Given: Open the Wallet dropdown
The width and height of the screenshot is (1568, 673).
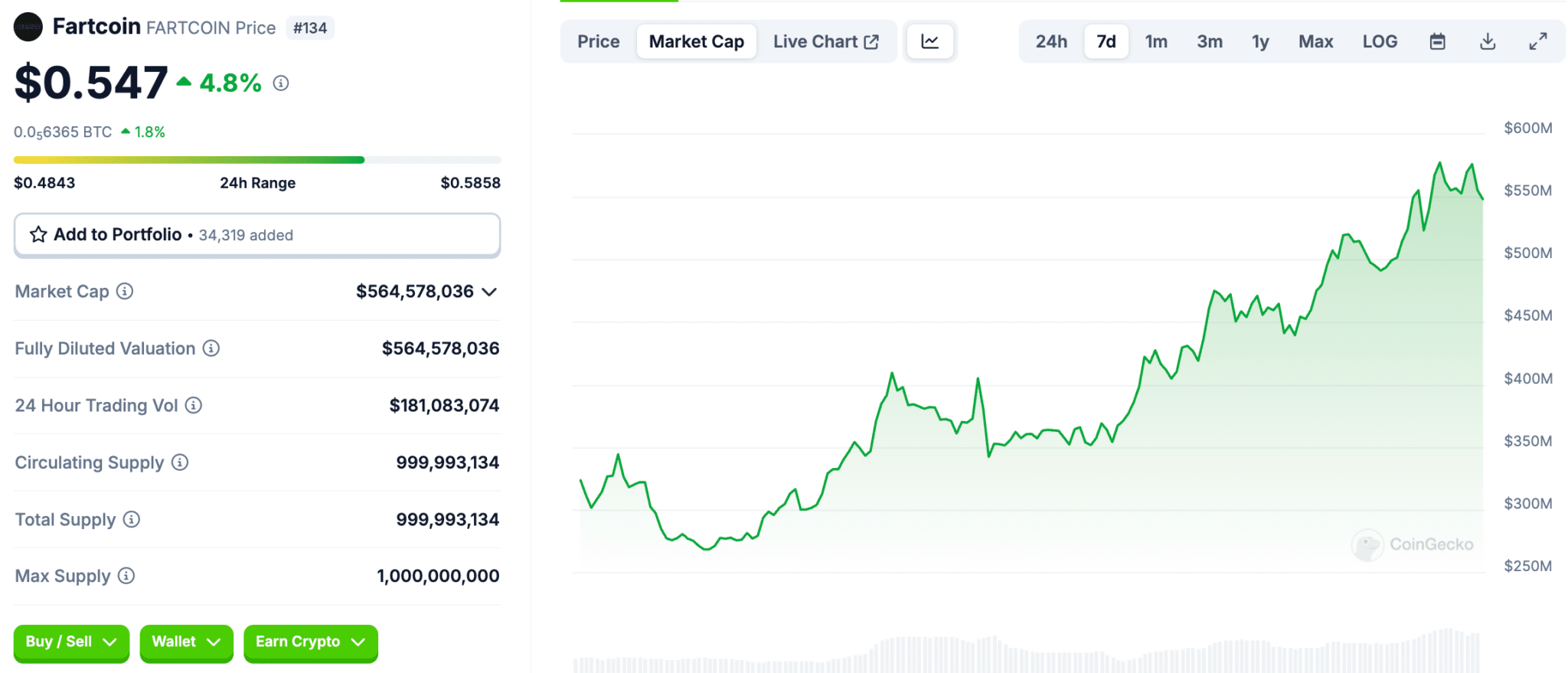Looking at the screenshot, I should [x=186, y=642].
